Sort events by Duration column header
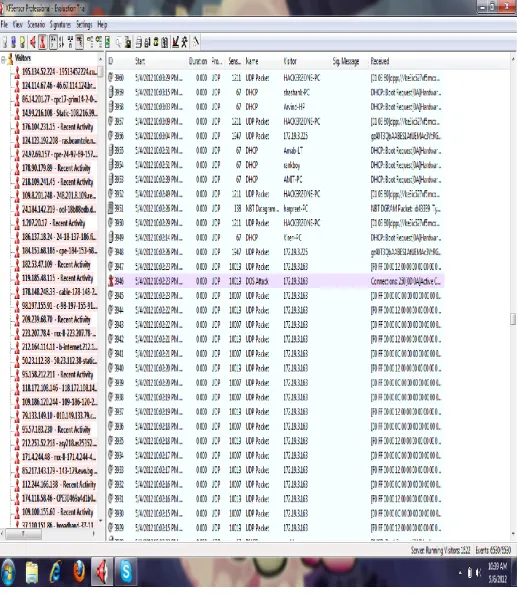Image resolution: width=519 pixels, height=596 pixels. [198, 61]
